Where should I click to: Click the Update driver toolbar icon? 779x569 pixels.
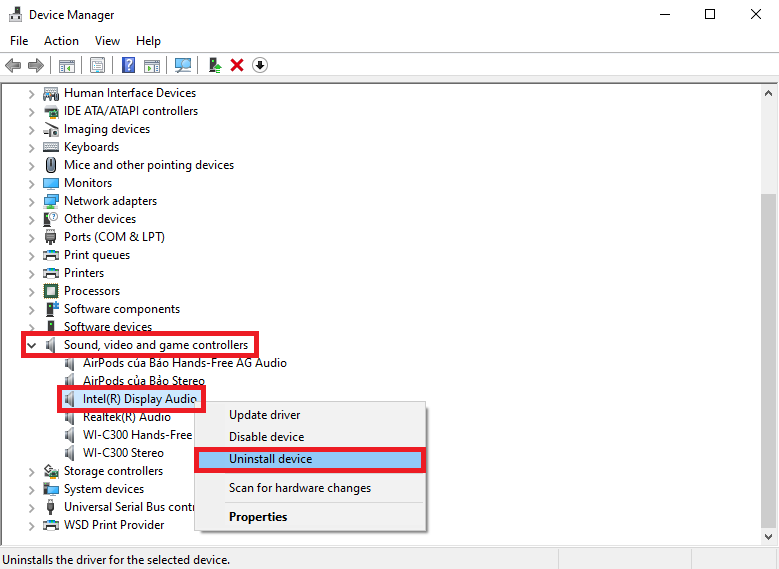click(x=215, y=65)
